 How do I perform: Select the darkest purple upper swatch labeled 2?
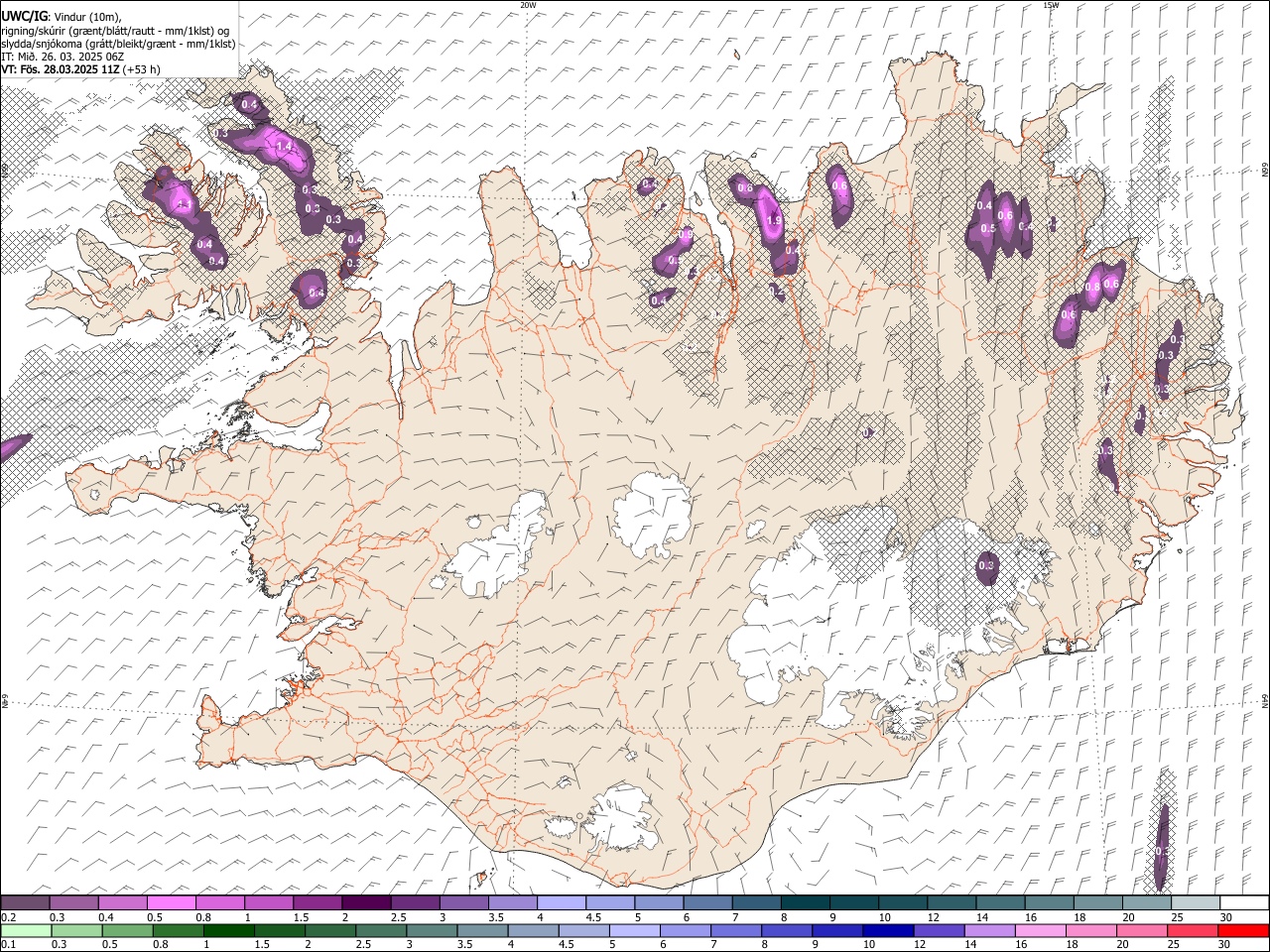pyautogui.click(x=366, y=902)
